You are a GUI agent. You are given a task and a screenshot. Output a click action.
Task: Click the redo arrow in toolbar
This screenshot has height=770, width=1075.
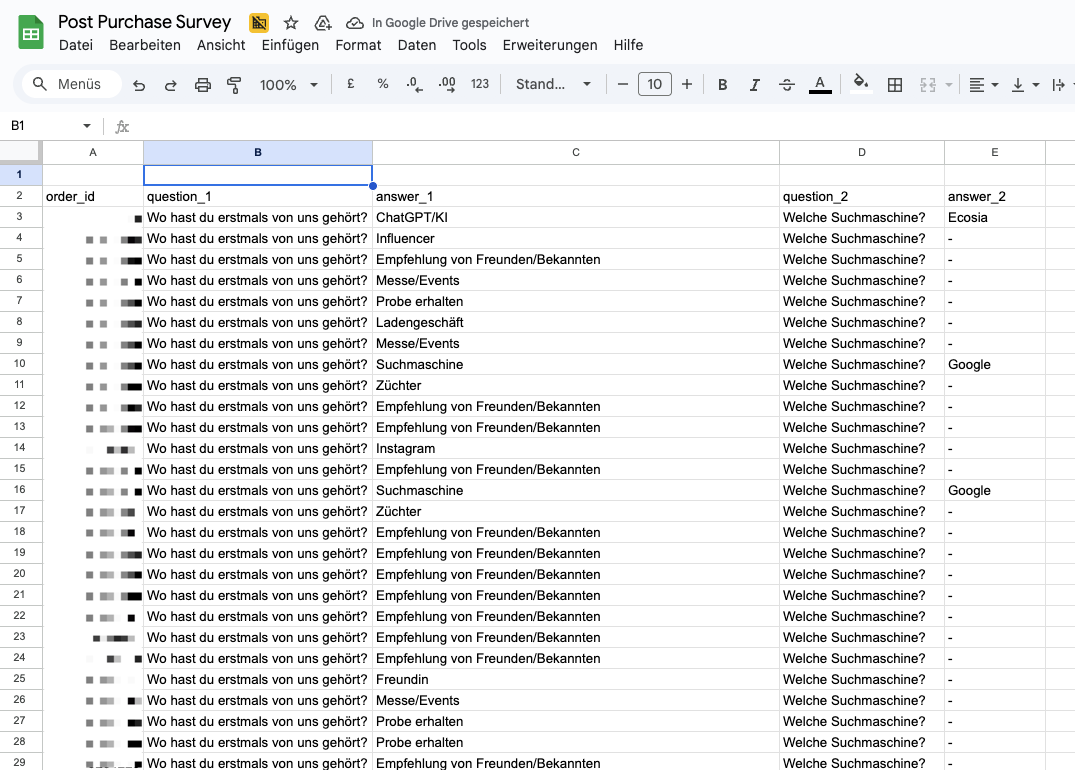point(171,85)
